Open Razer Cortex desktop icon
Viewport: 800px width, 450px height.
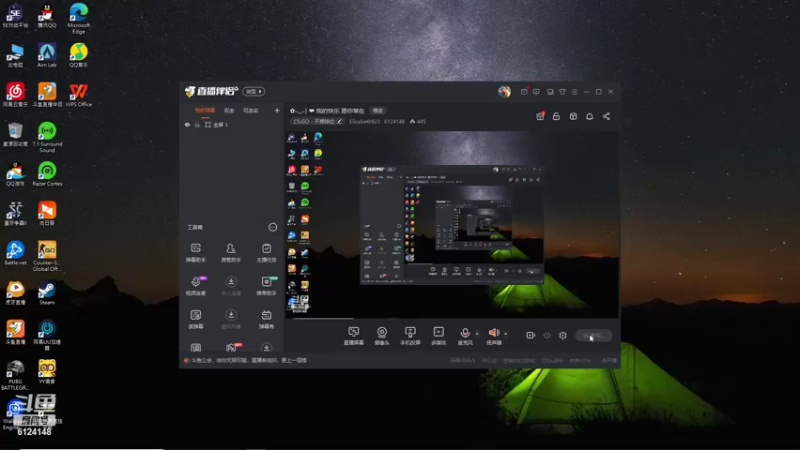47,174
